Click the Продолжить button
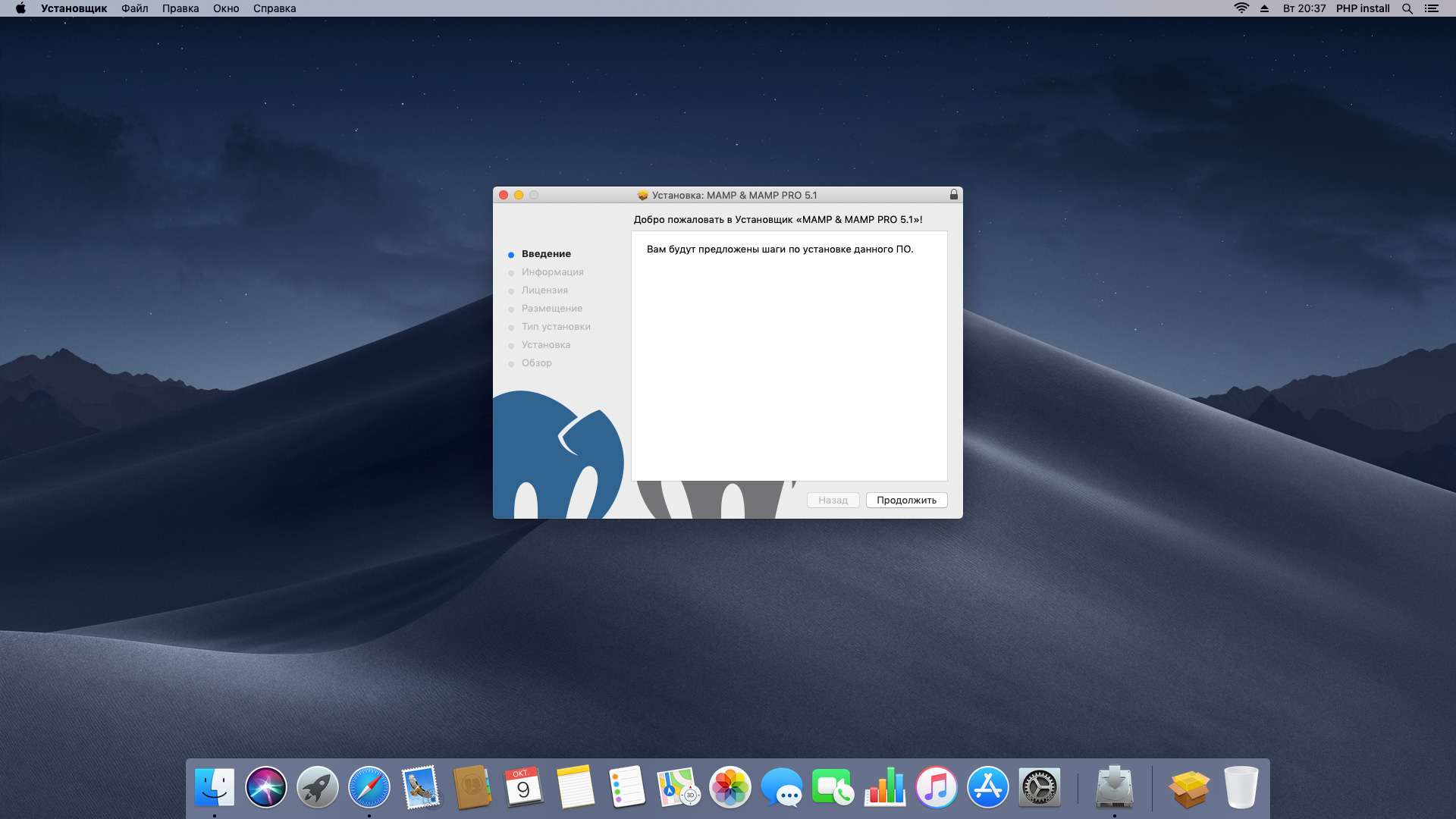 point(906,500)
